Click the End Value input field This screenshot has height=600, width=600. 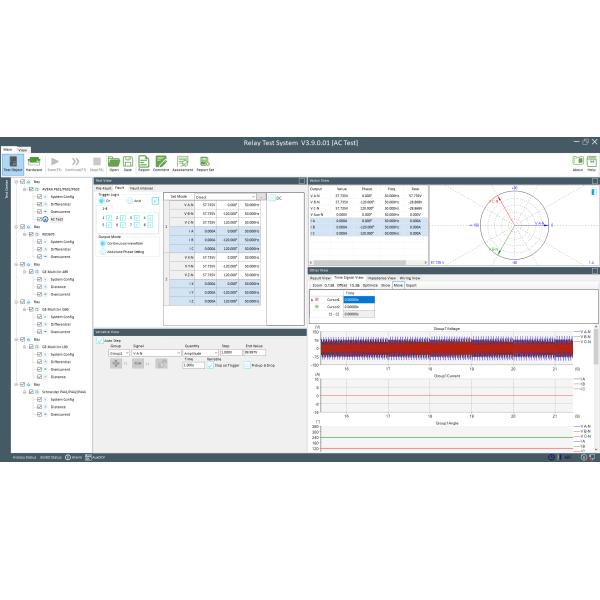(257, 353)
